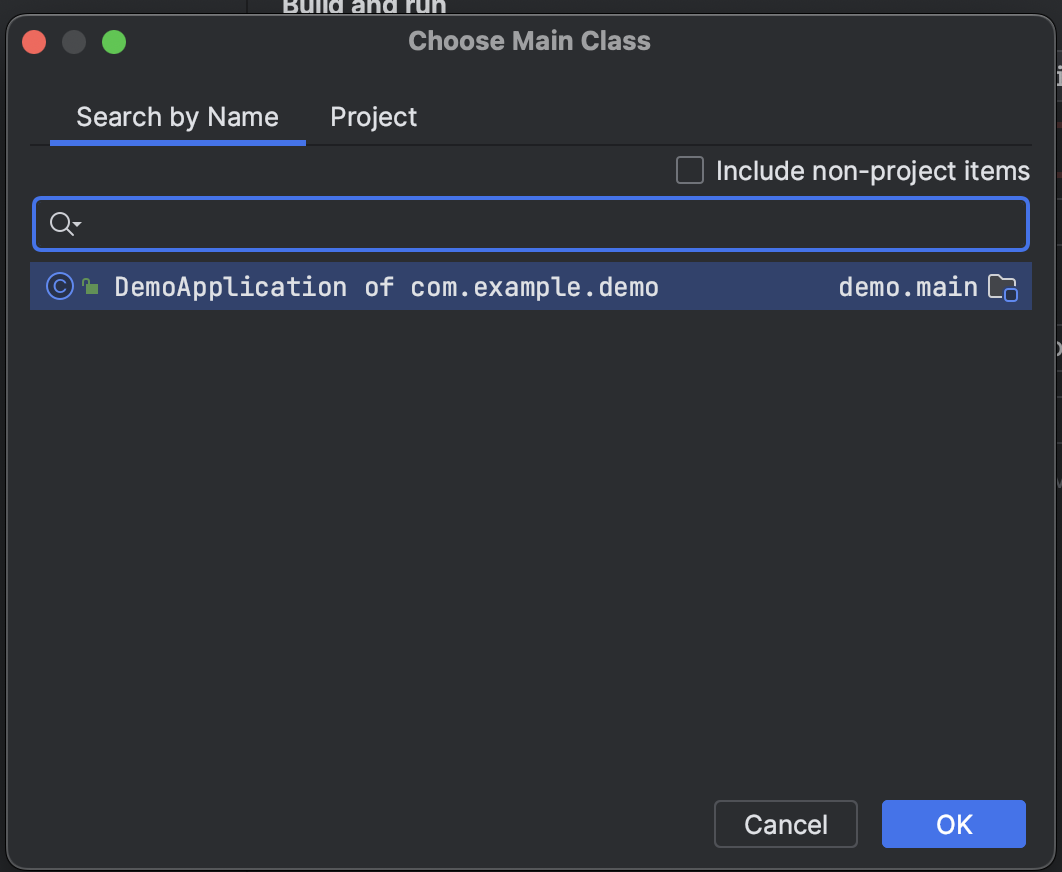
Task: Click the green open lock public icon
Action: pyautogui.click(x=90, y=287)
